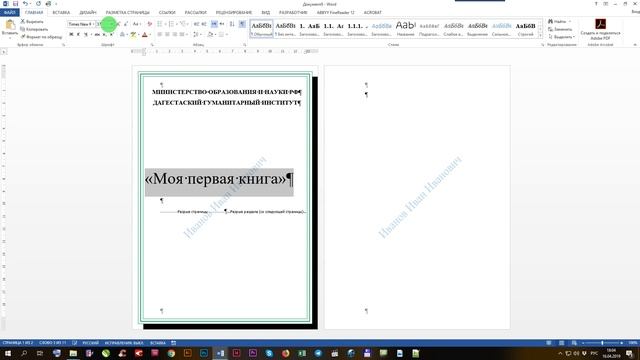
Task: Clear all formatting with eraser icon
Action: (149, 24)
